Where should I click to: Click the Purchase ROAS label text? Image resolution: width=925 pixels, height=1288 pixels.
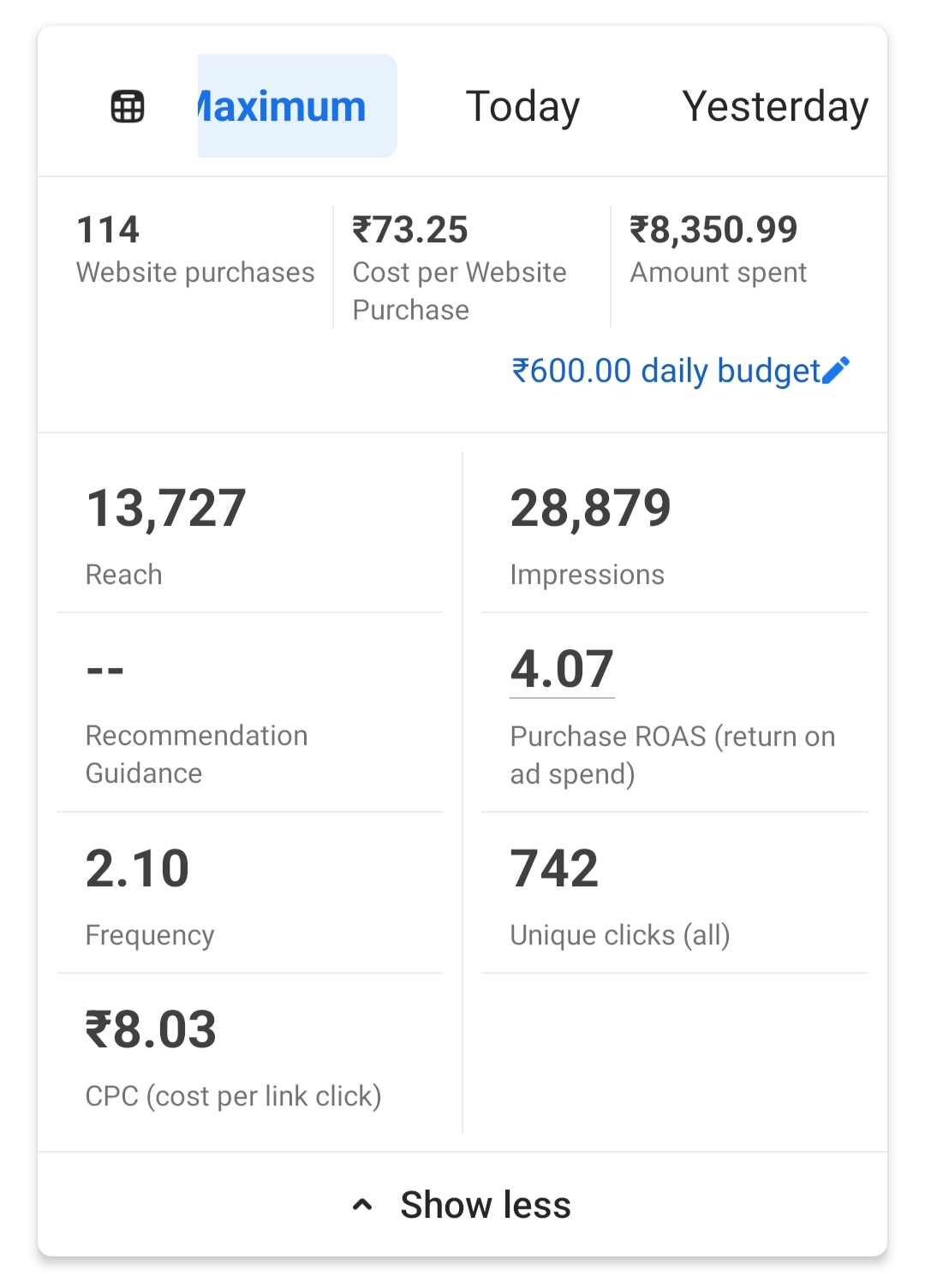point(672,754)
